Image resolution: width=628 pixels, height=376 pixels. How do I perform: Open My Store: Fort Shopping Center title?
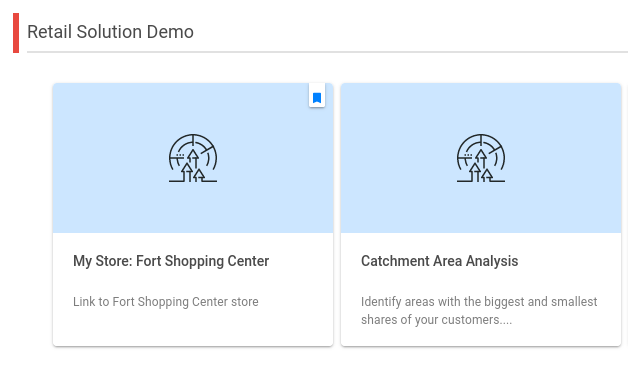coord(171,261)
